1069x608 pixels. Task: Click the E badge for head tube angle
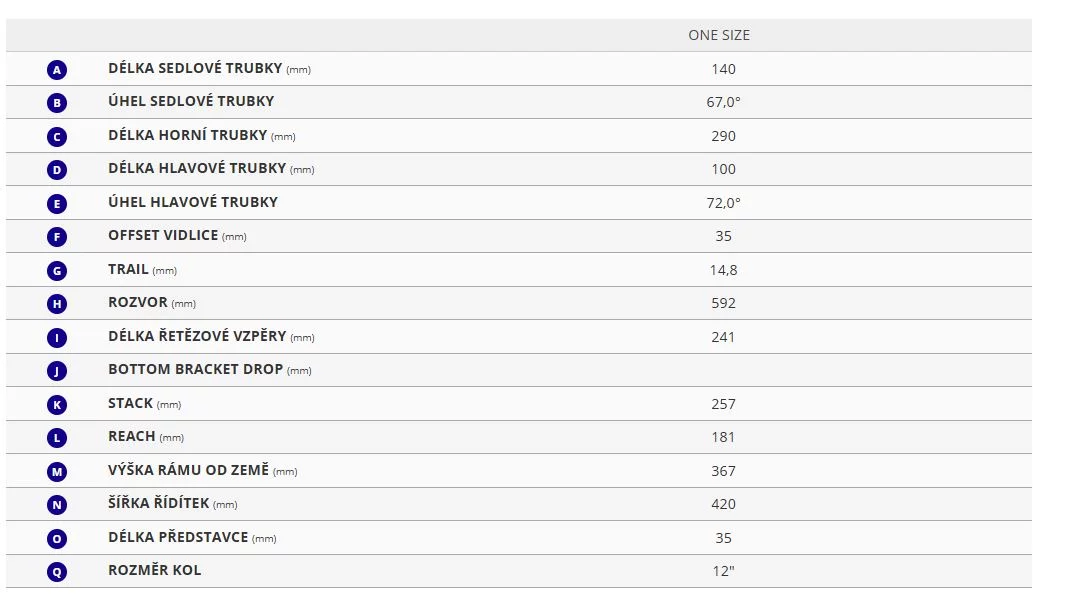(57, 203)
